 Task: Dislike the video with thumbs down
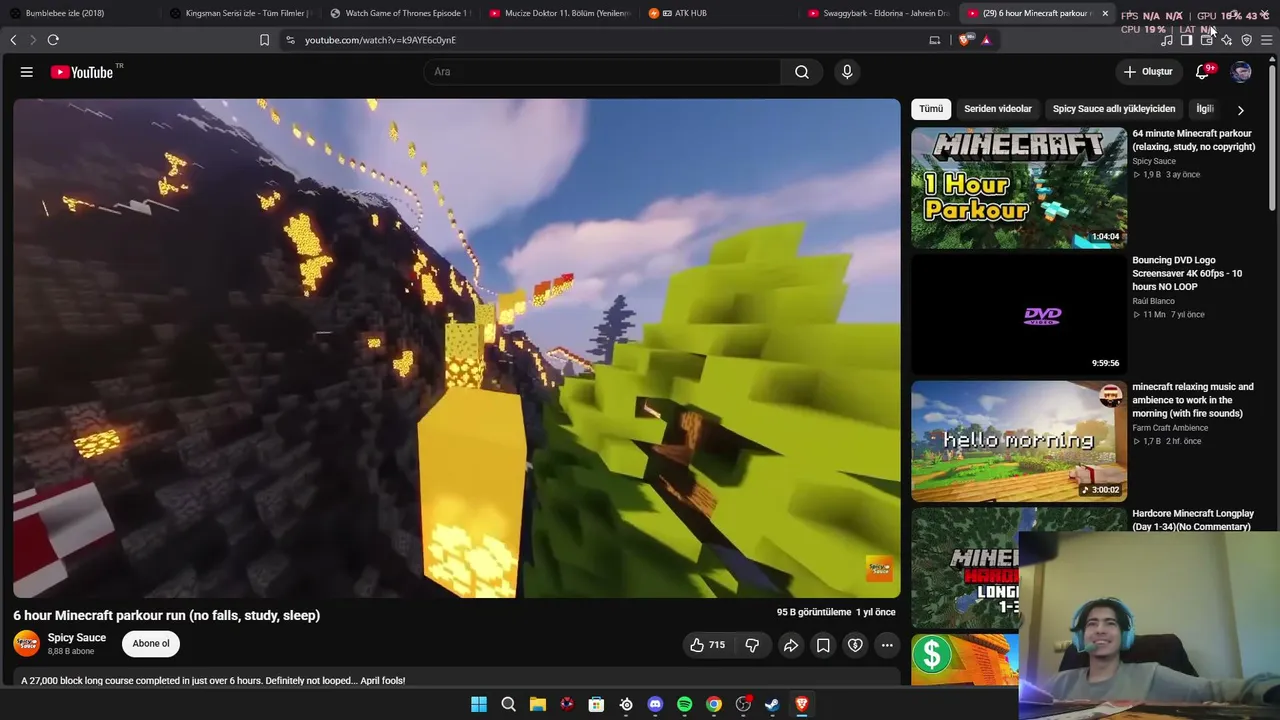tap(752, 645)
